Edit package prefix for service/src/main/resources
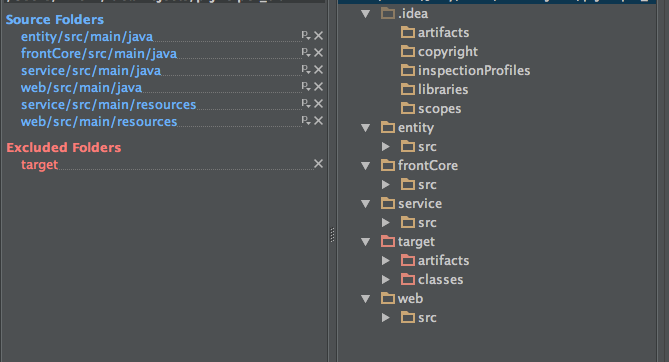Viewport: 669px width, 362px height. 306,104
